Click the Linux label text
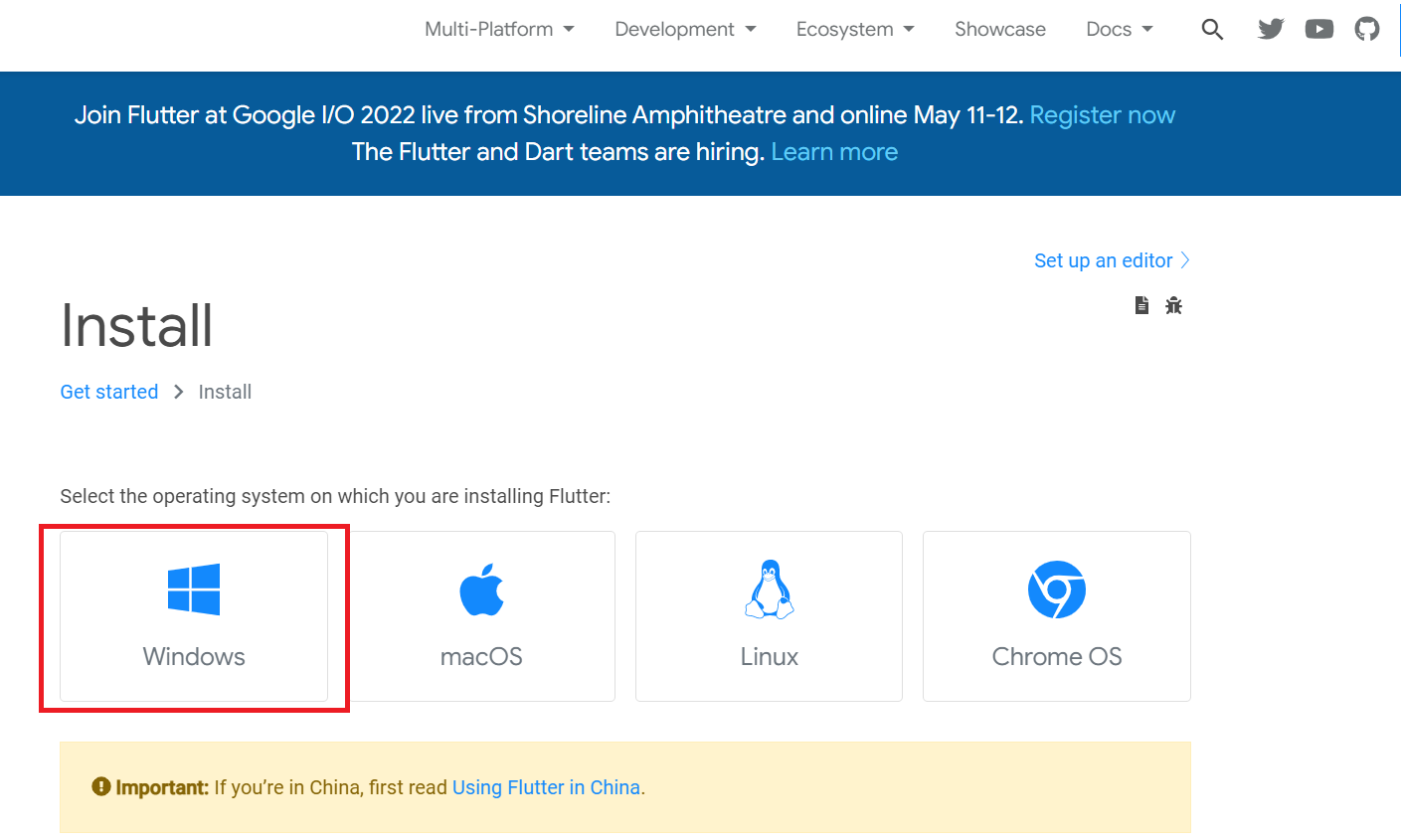Screen dimensions: 1401x840 770,657
